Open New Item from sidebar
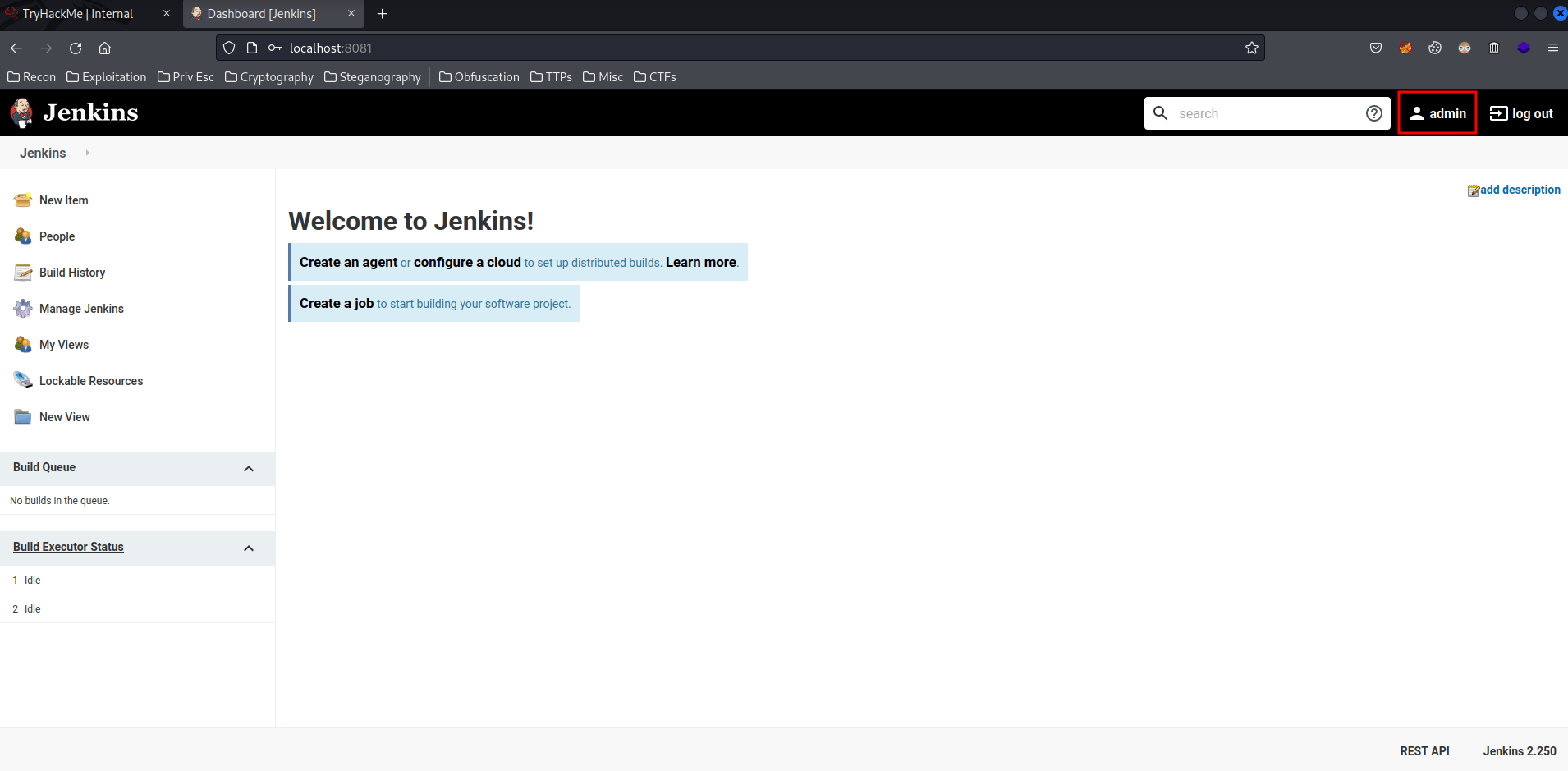The image size is (1568, 771). pyautogui.click(x=63, y=200)
